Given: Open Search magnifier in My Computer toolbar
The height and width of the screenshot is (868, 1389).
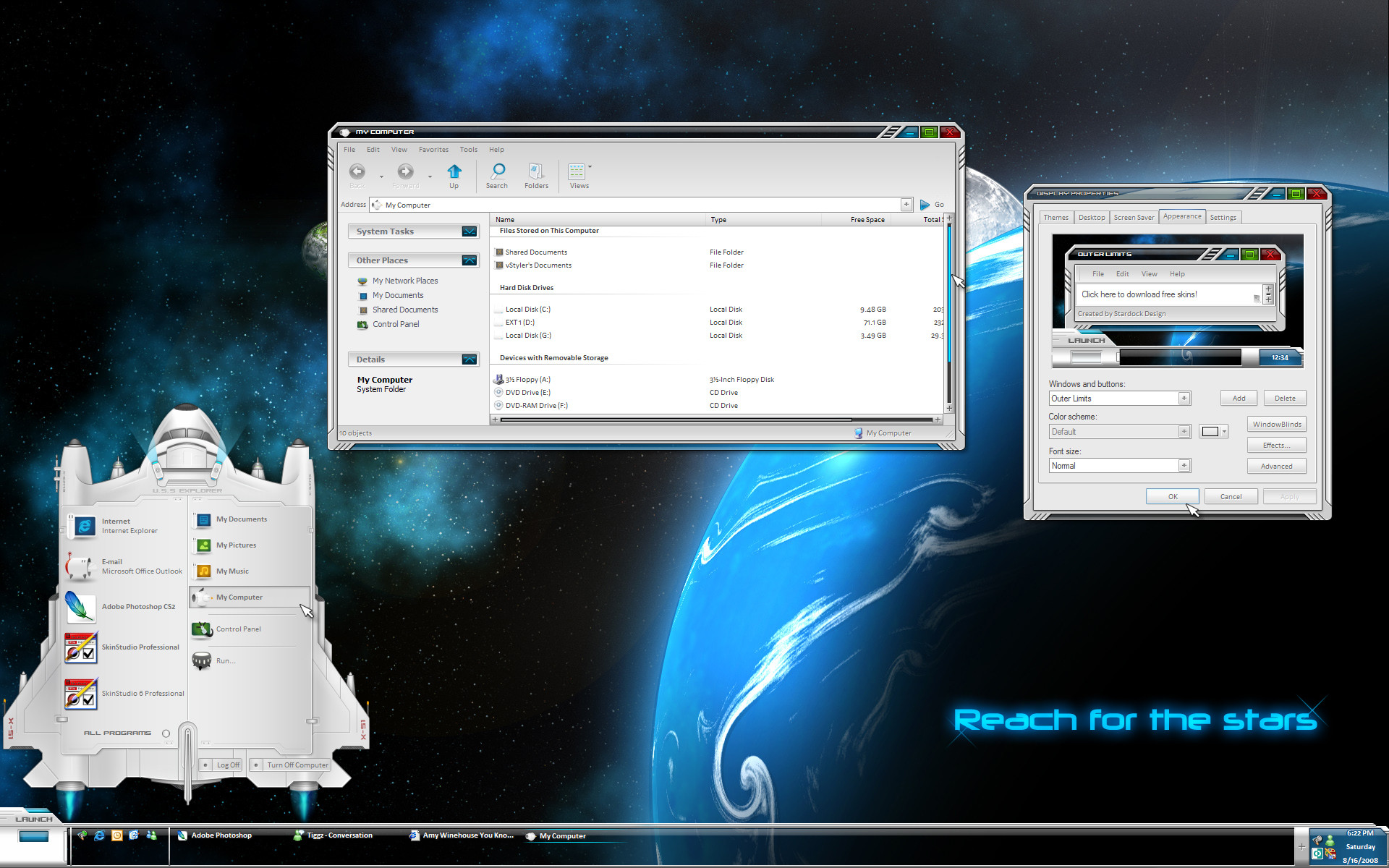Looking at the screenshot, I should (498, 171).
